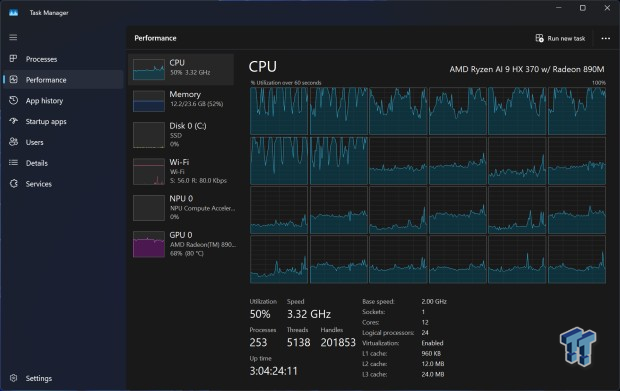Screen dimensions: 620x391
Task: Click the Startup apps gauge icon
Action: [x=13, y=121]
